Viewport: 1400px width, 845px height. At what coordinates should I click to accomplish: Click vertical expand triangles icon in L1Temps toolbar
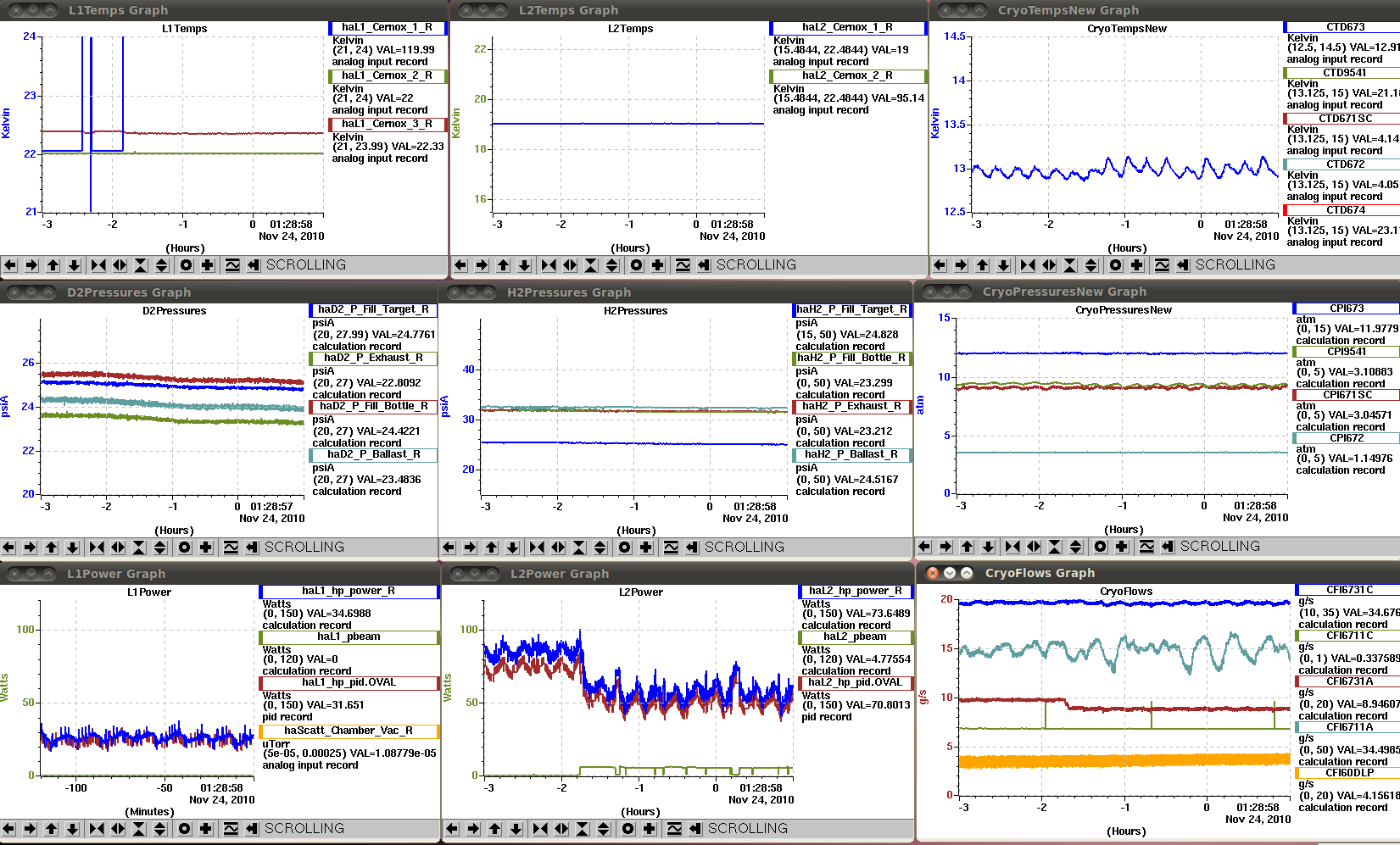pyautogui.click(x=162, y=265)
